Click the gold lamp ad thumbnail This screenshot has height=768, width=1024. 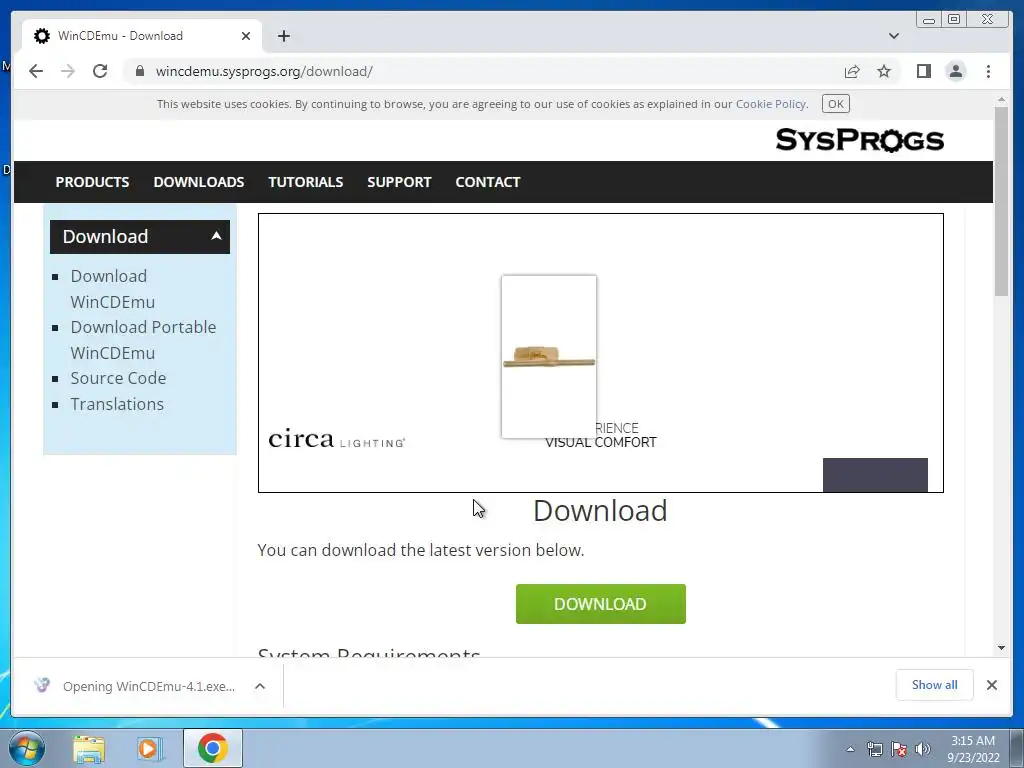pyautogui.click(x=549, y=357)
